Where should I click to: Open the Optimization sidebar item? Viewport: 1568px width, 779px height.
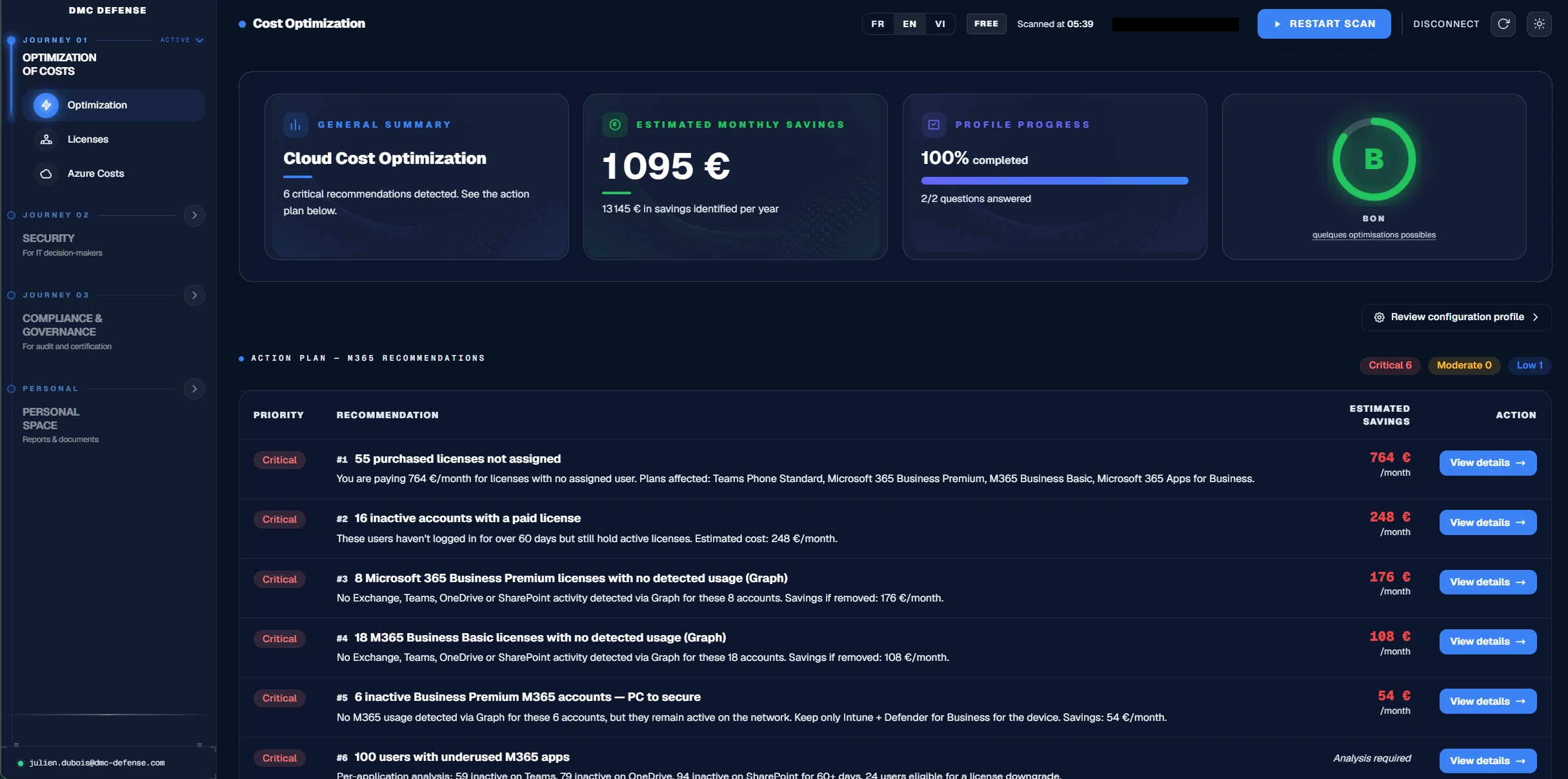tap(114, 105)
